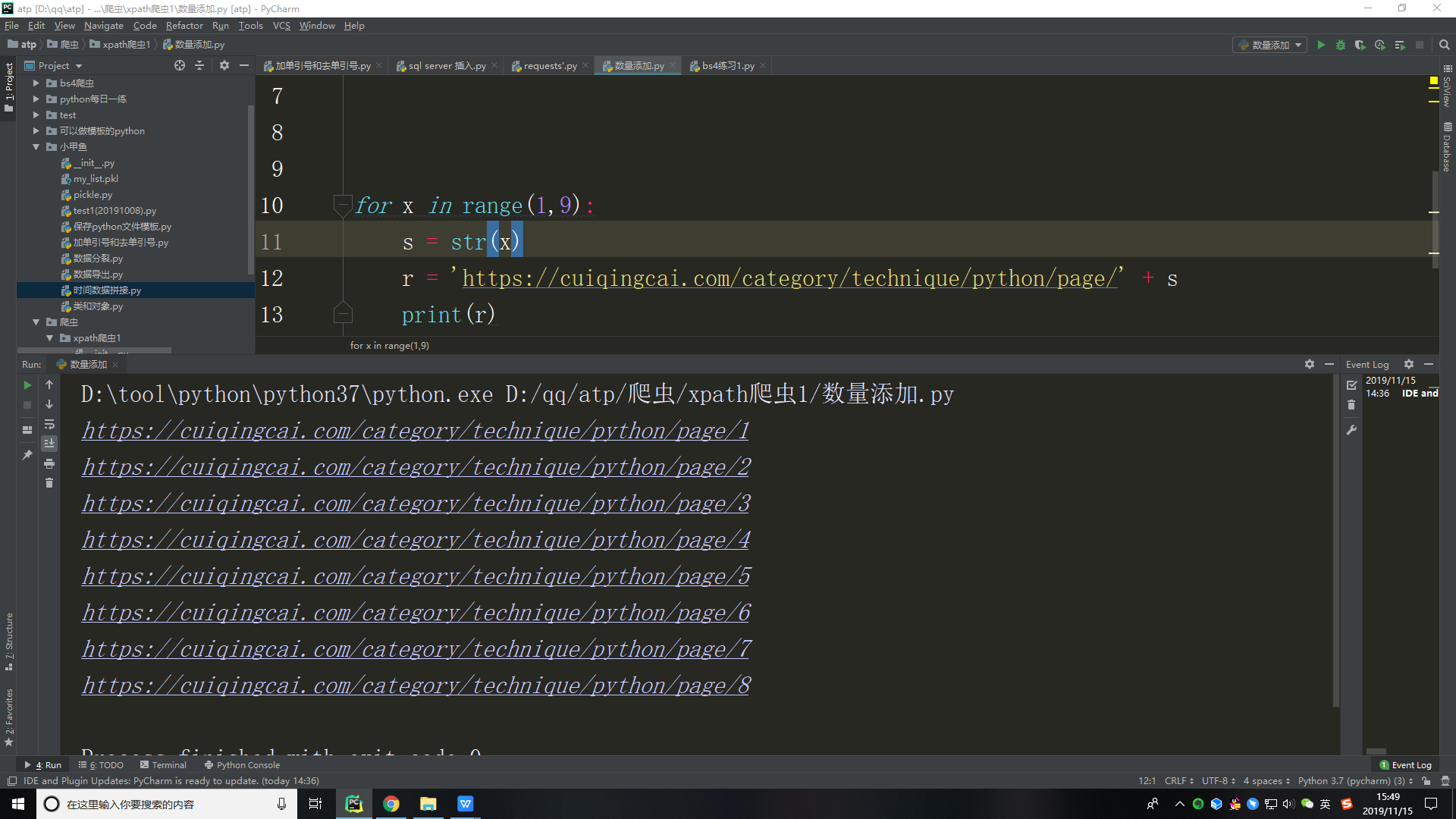Rerun the script from the Run panel

pyautogui.click(x=27, y=384)
